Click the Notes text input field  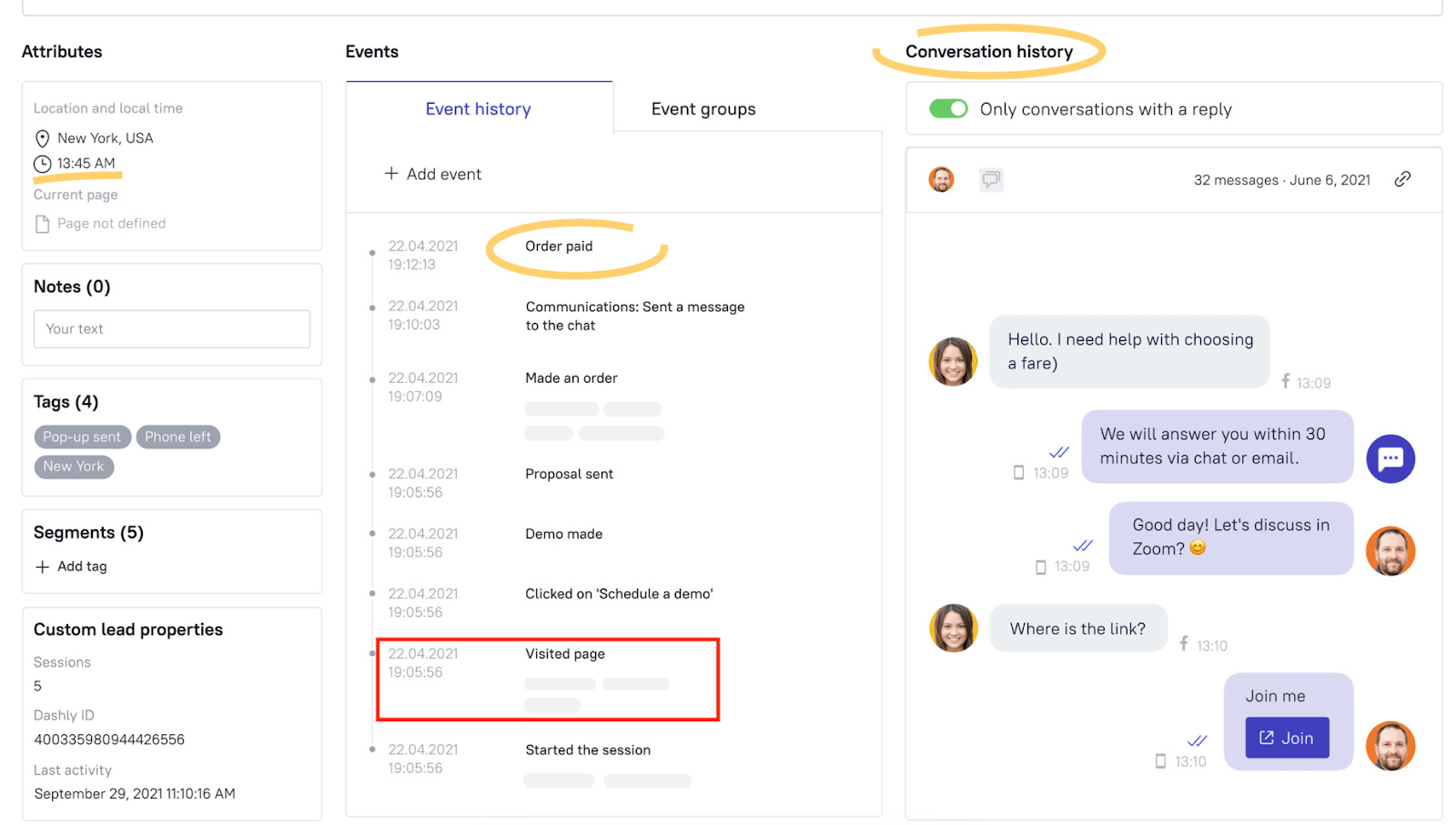(171, 328)
